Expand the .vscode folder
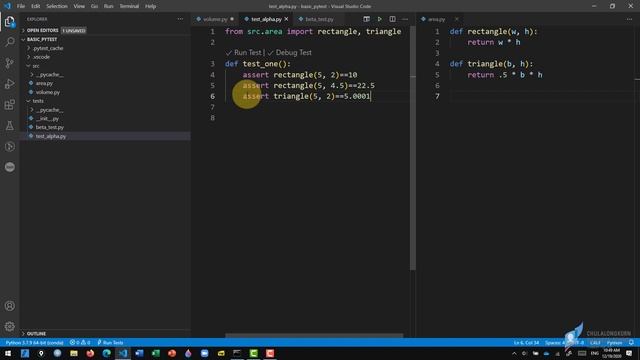Screen dimensions: 640x360 [x=41, y=57]
